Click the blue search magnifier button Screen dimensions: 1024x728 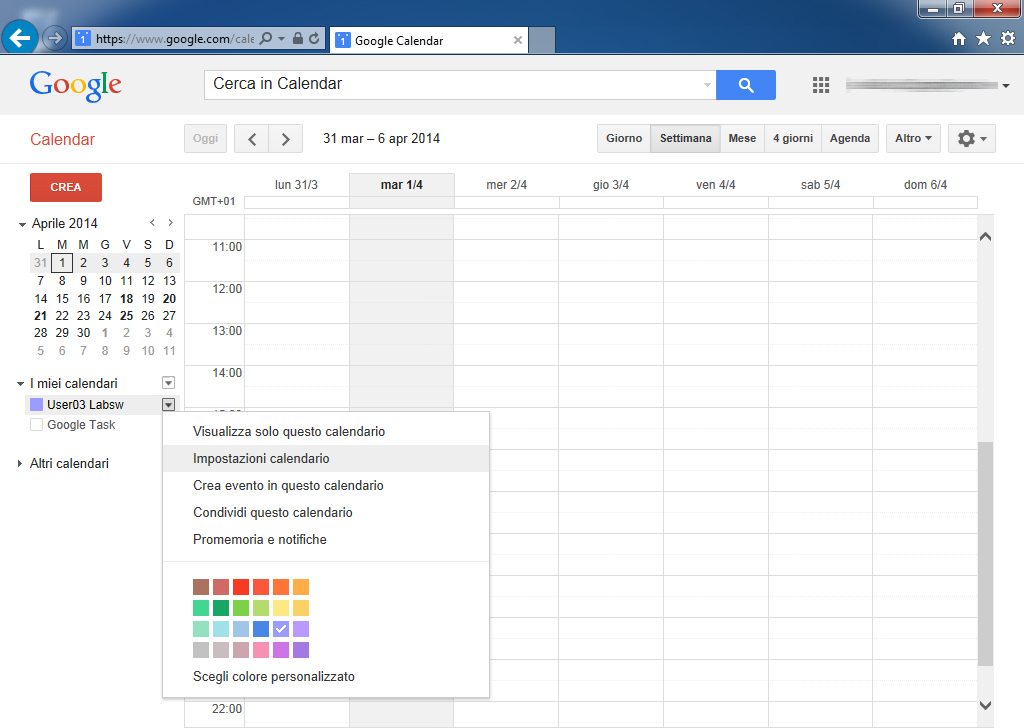[746, 85]
